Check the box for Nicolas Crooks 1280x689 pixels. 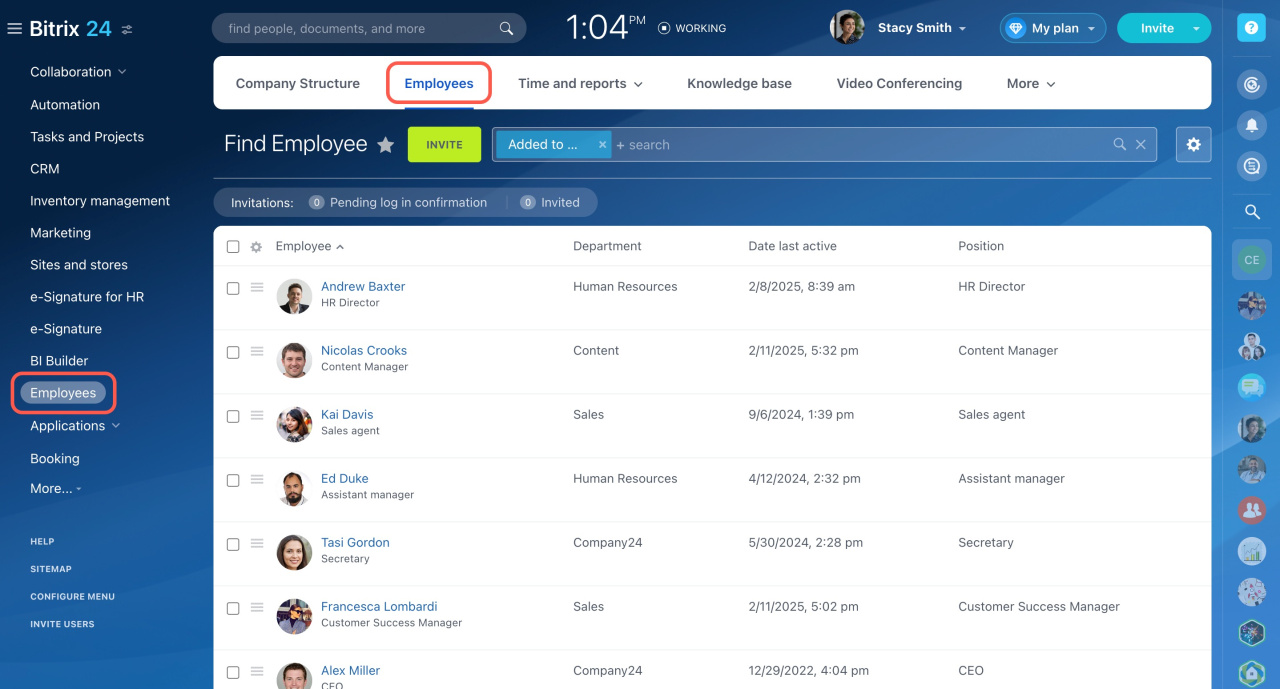233,352
